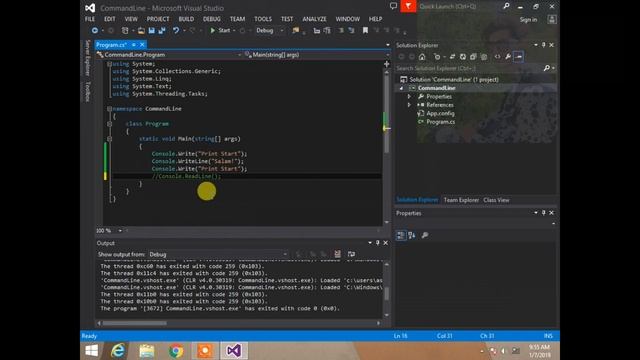Click the View Code icon in Solution Explorer
The image size is (640, 360).
tap(497, 57)
